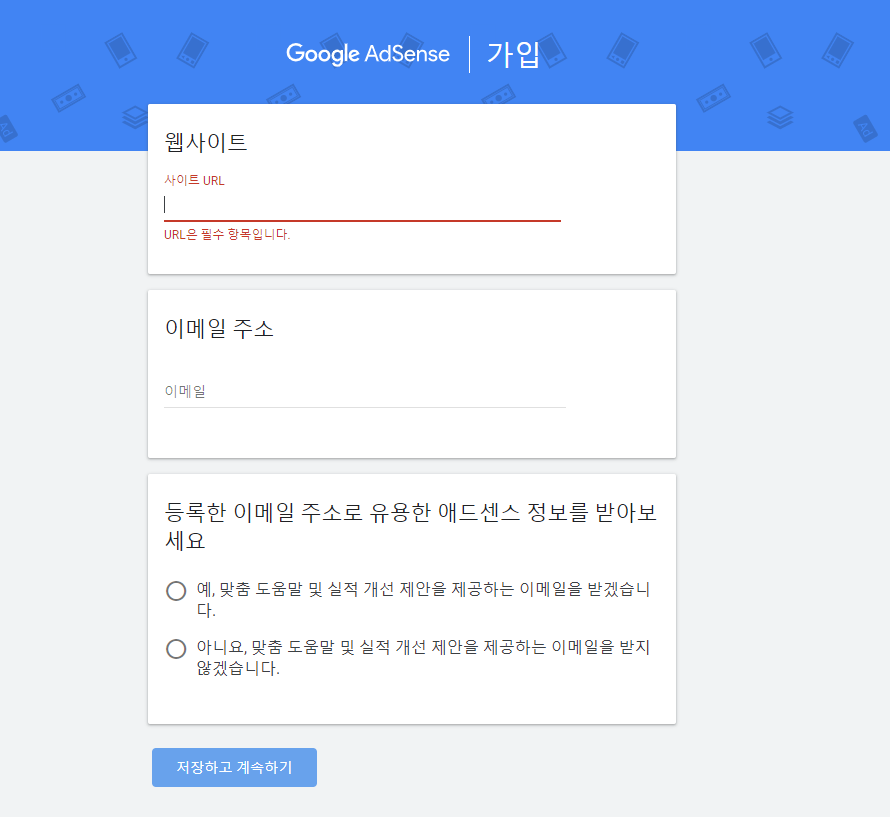890x817 pixels.
Task: Click the '등록한 이메일 주소로' heading text
Action: [410, 526]
